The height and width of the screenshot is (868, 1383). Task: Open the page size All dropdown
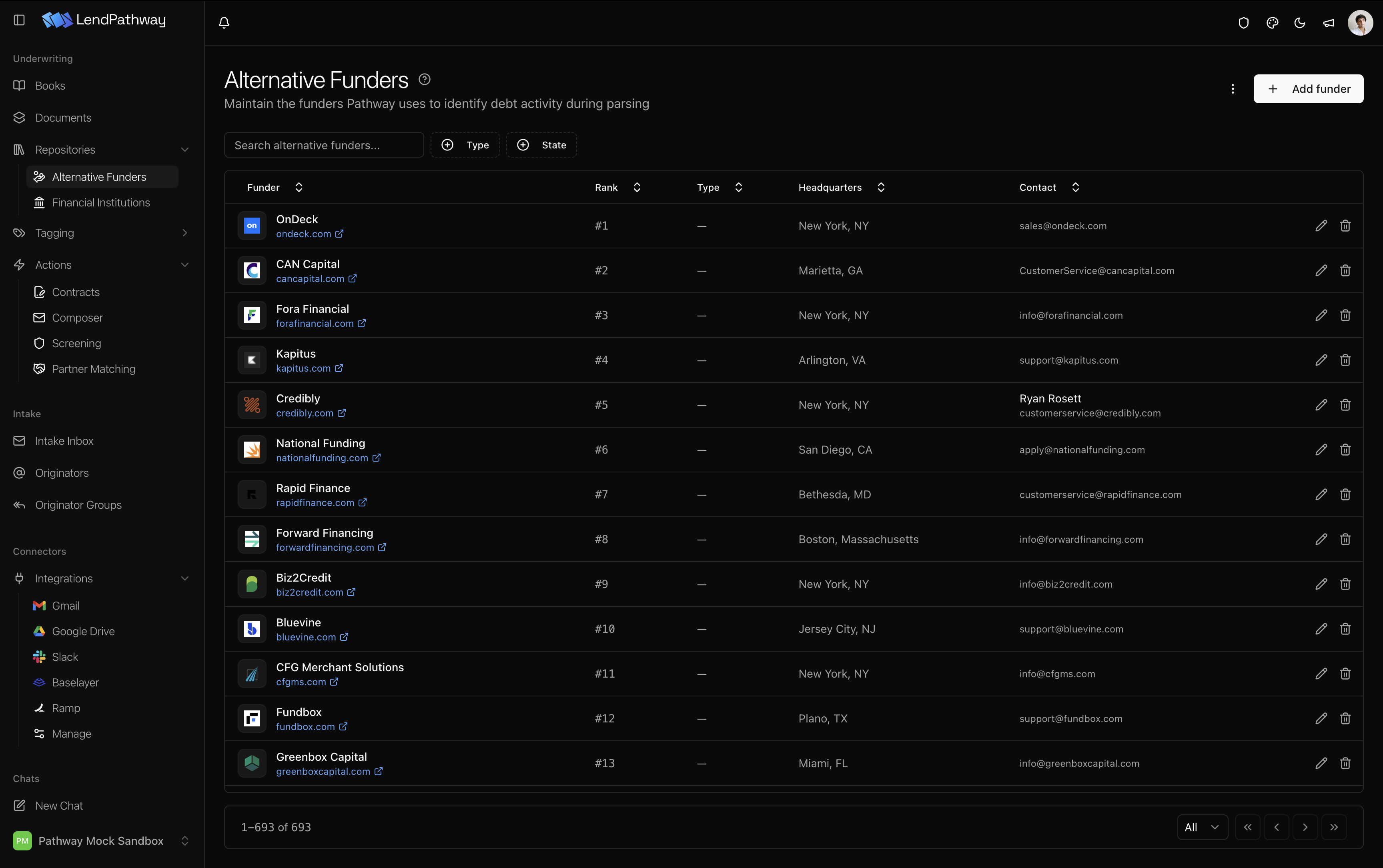point(1202,827)
